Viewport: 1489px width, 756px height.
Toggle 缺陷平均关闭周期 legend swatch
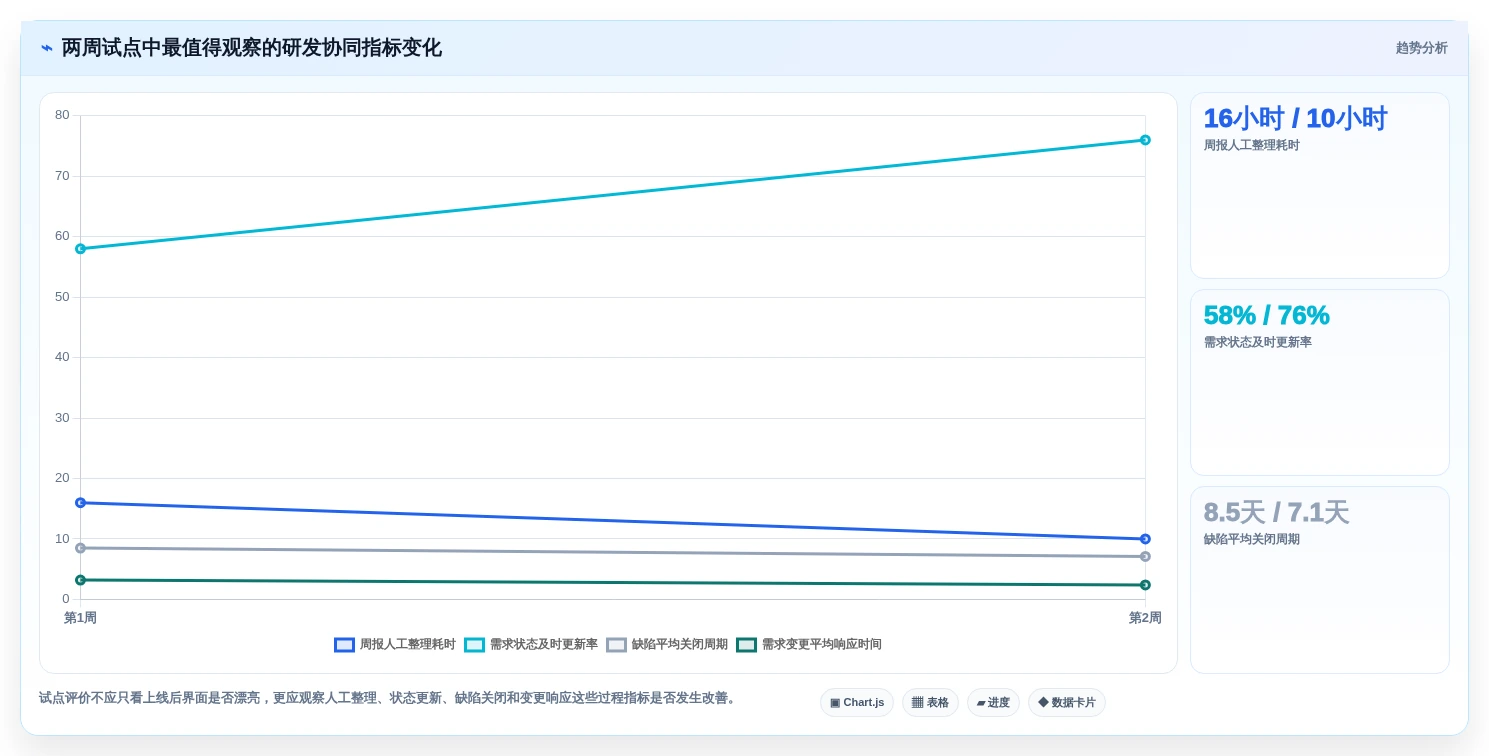coord(616,645)
